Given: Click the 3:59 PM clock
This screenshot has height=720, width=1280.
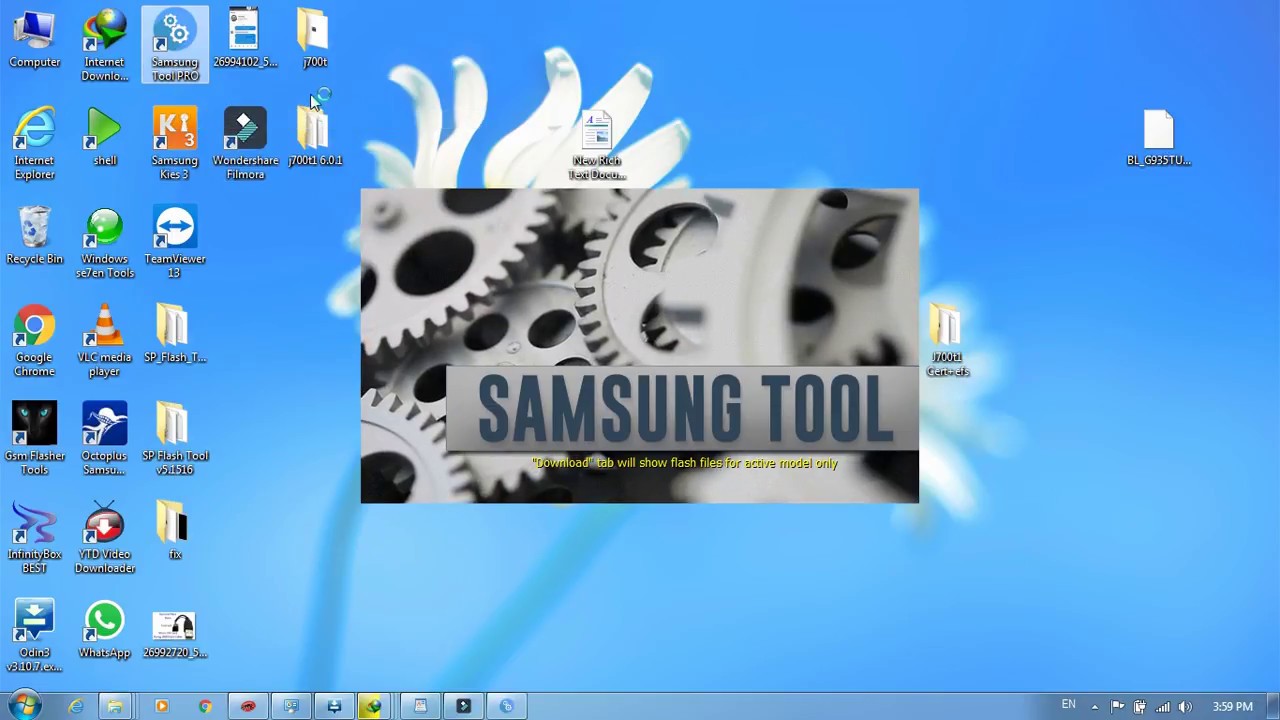Looking at the screenshot, I should [x=1232, y=707].
